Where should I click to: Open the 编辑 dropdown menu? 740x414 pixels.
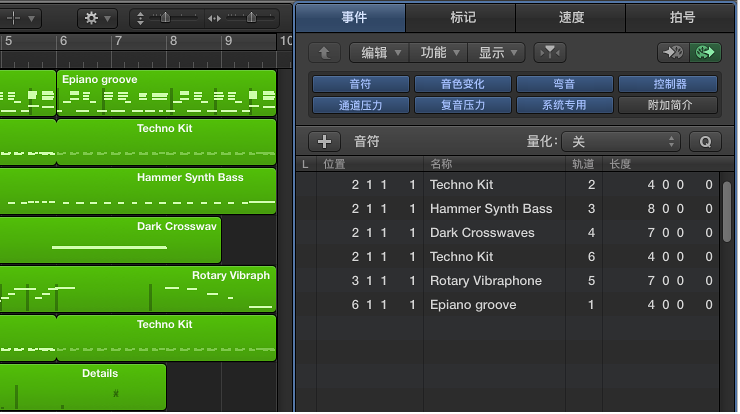click(379, 53)
